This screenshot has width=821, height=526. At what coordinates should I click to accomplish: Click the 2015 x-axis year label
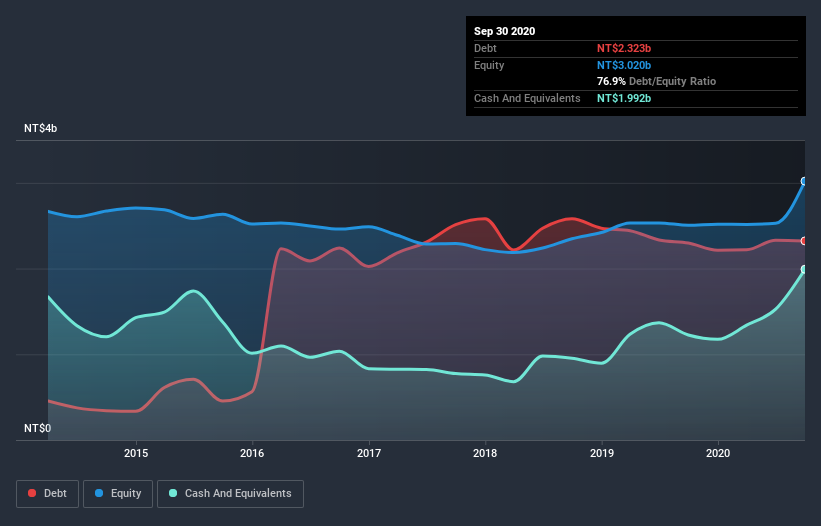point(136,453)
